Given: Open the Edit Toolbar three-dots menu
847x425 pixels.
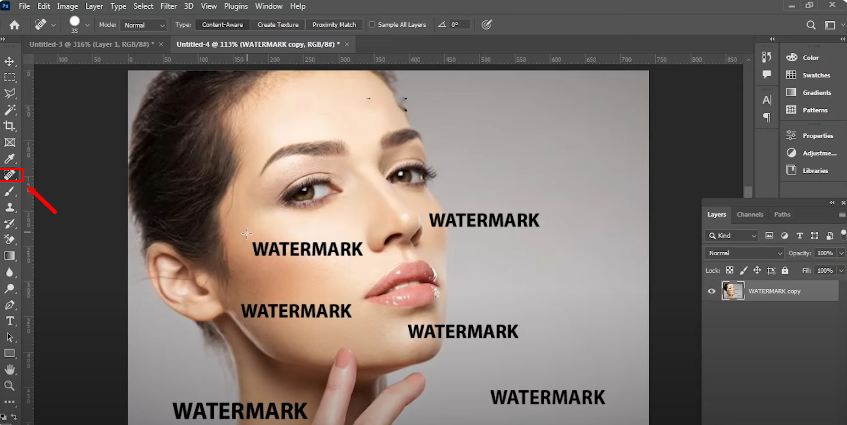Looking at the screenshot, I should 10,402.
